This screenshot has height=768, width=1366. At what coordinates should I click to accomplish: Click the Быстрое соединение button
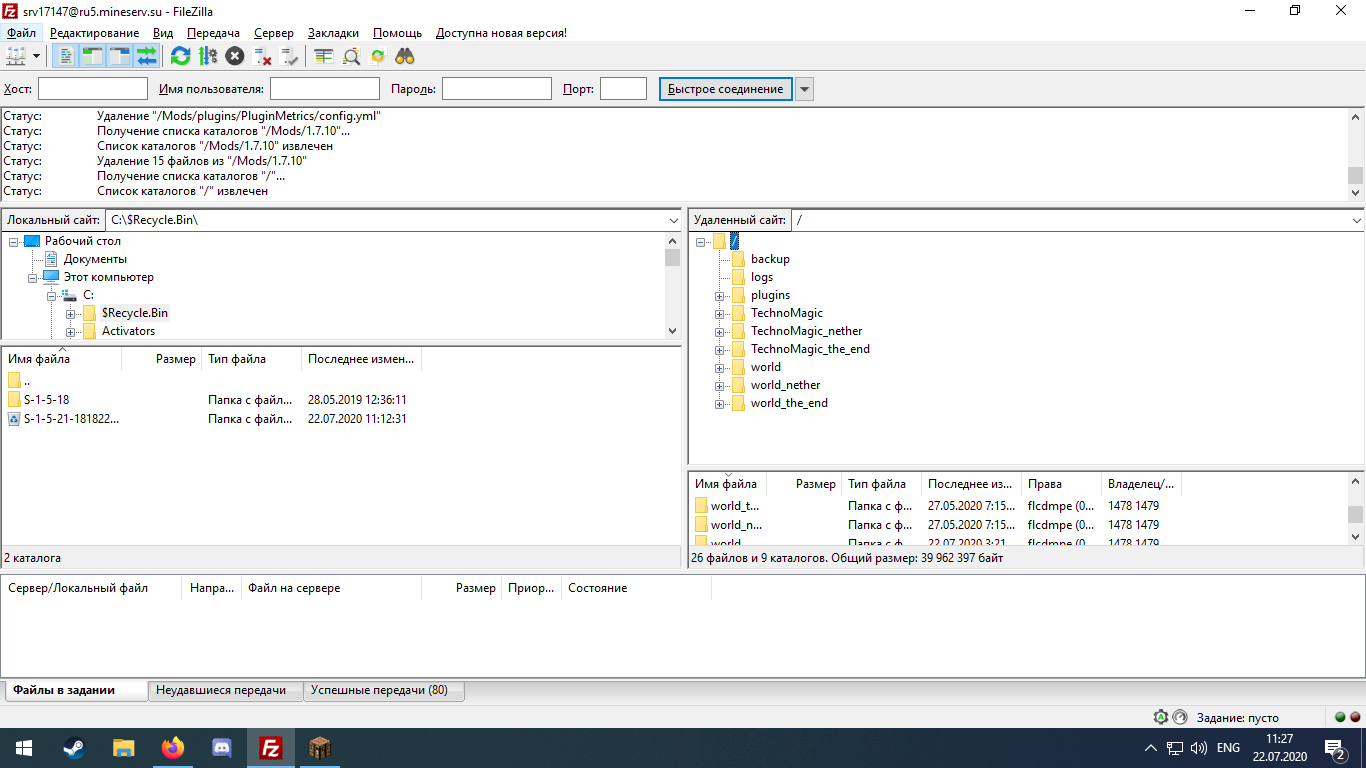coord(726,89)
